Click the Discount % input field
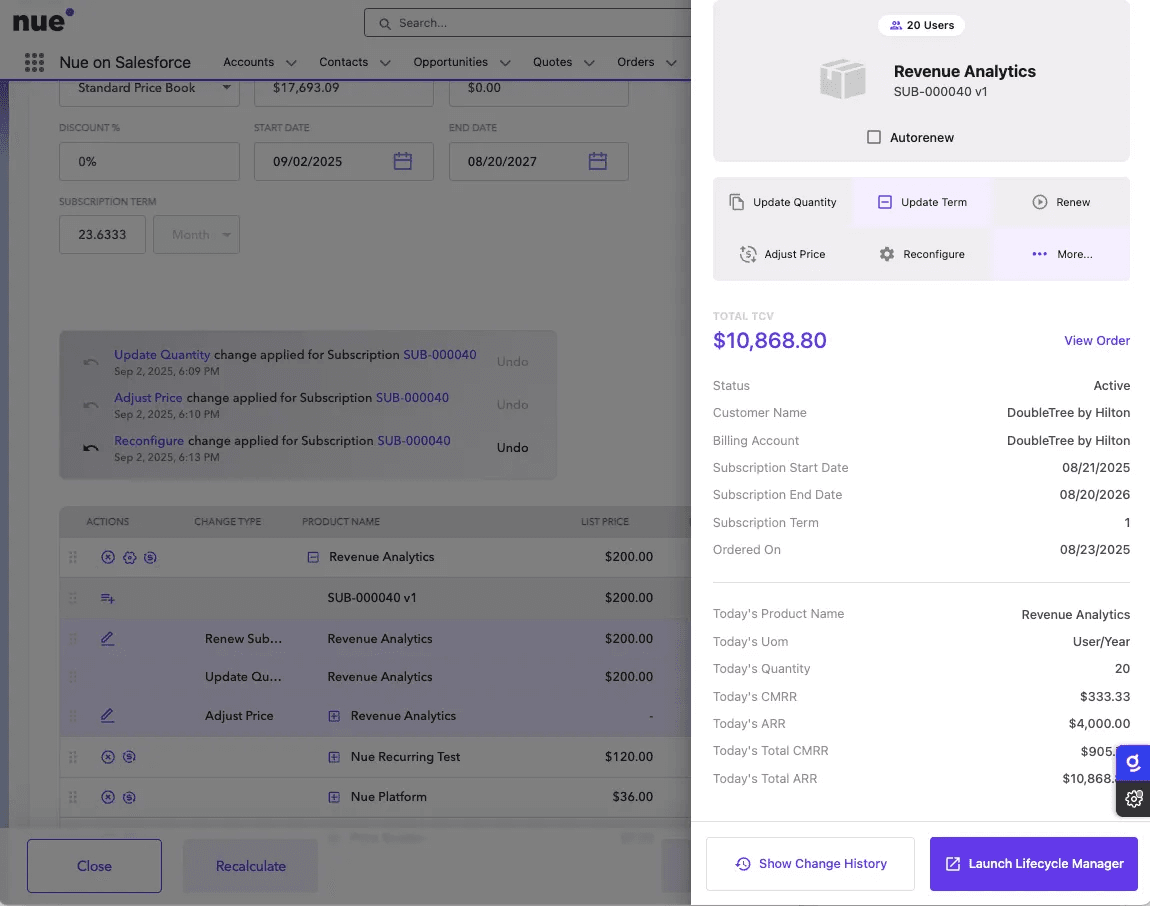The height and width of the screenshot is (906, 1150). click(x=150, y=161)
